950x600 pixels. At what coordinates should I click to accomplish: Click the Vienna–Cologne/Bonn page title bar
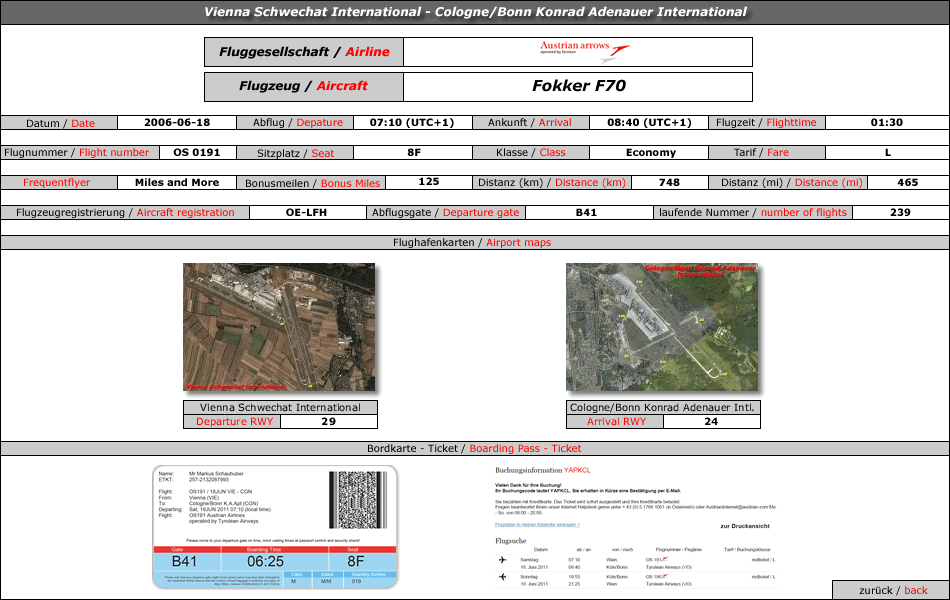475,12
